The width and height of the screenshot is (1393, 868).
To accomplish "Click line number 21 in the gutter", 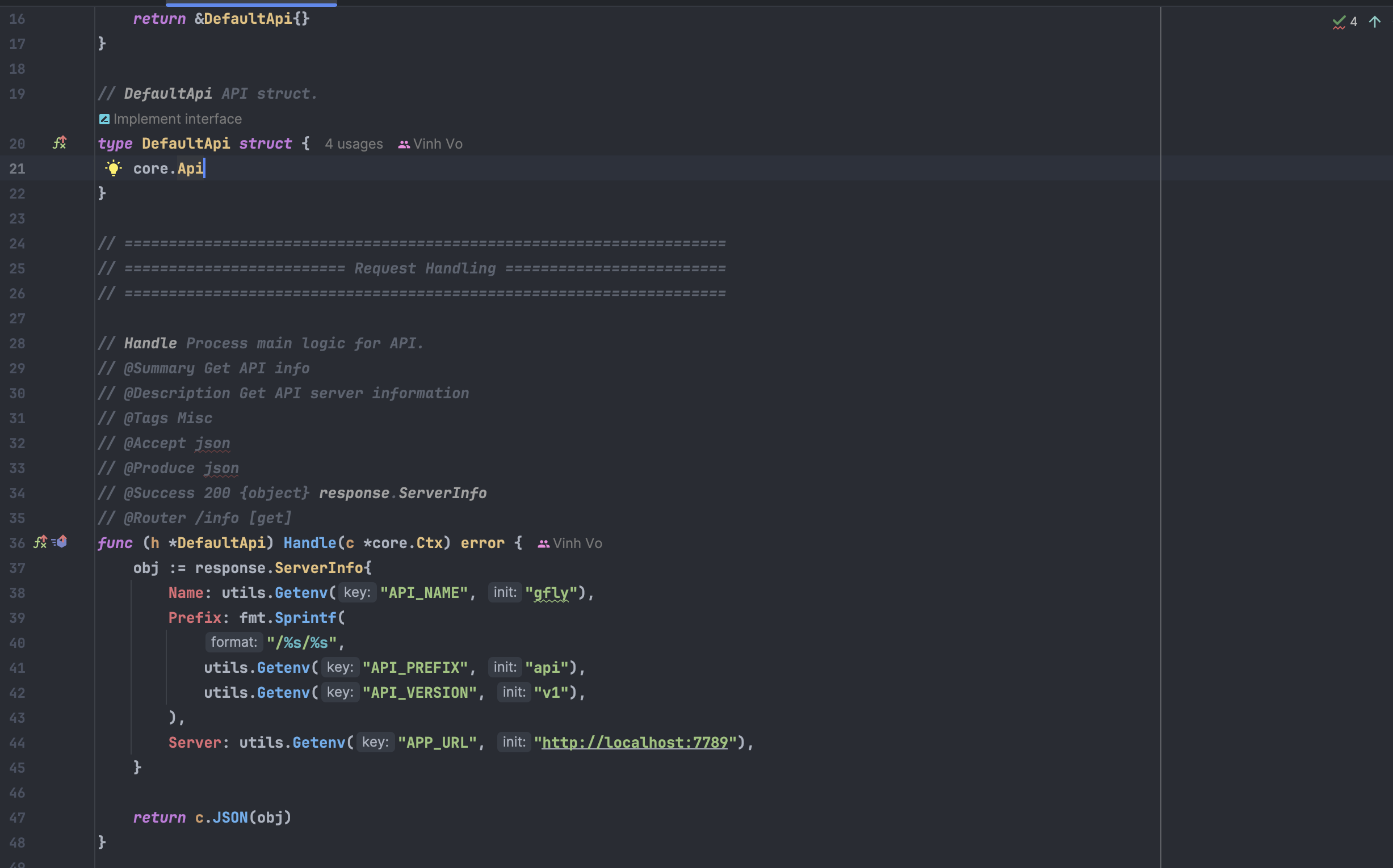I will (x=17, y=169).
